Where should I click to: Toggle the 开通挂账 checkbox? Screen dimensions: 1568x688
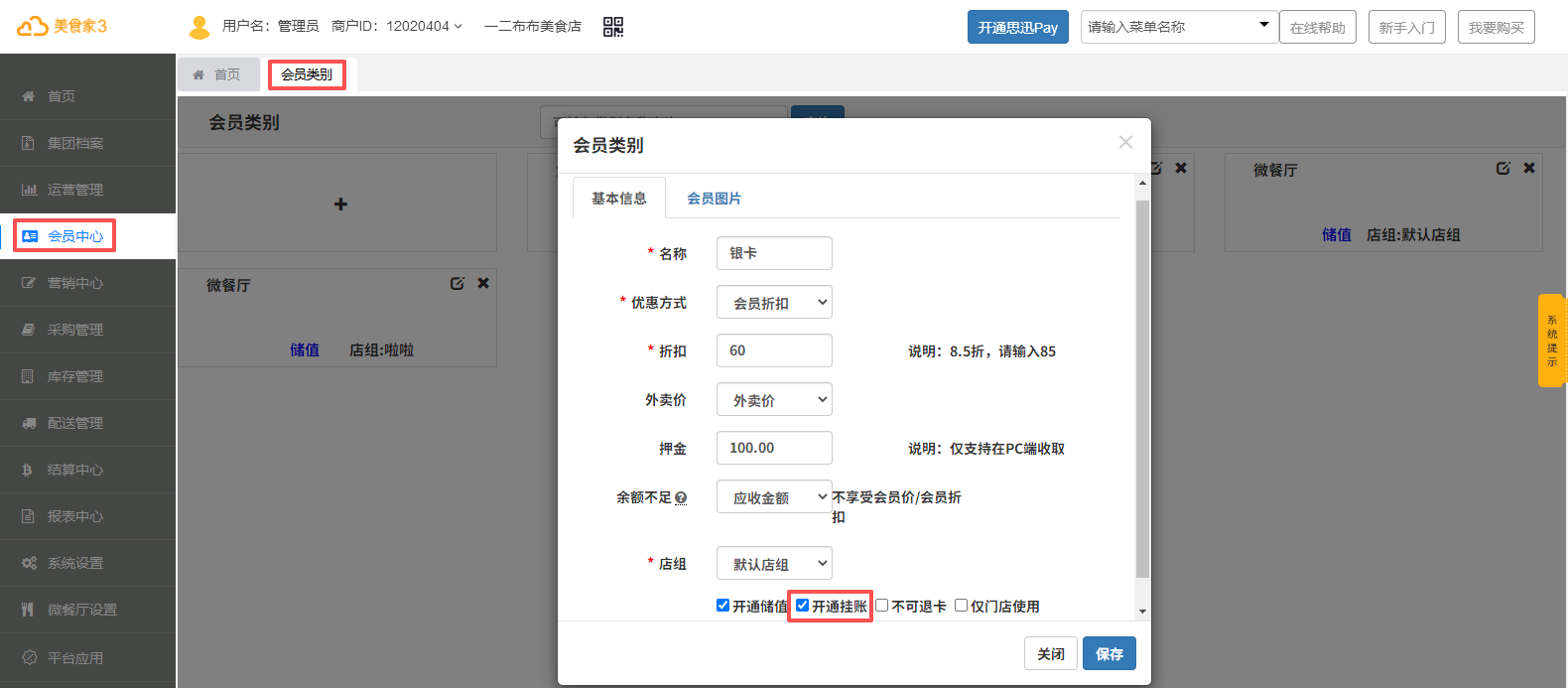click(802, 606)
